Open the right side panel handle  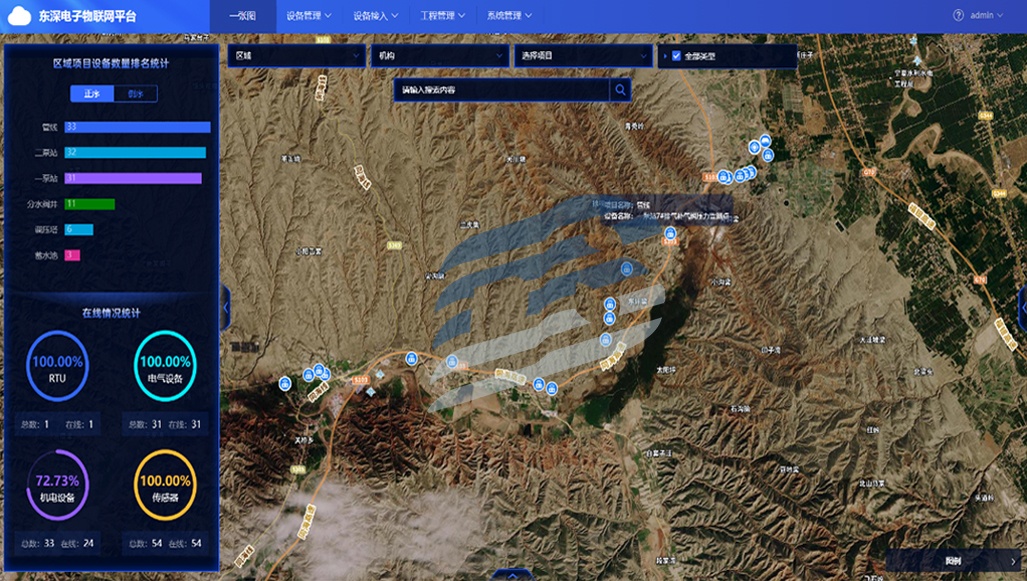tap(1022, 305)
